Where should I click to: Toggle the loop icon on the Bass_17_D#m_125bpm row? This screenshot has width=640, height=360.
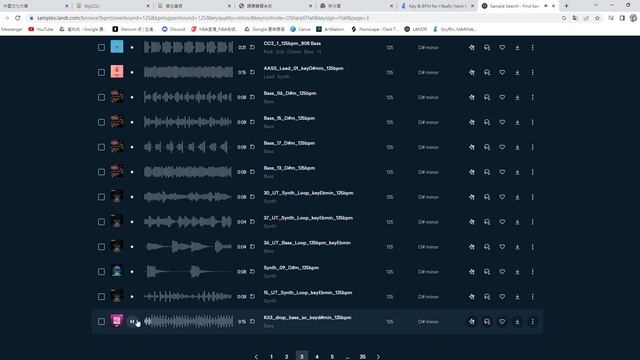click(x=252, y=147)
